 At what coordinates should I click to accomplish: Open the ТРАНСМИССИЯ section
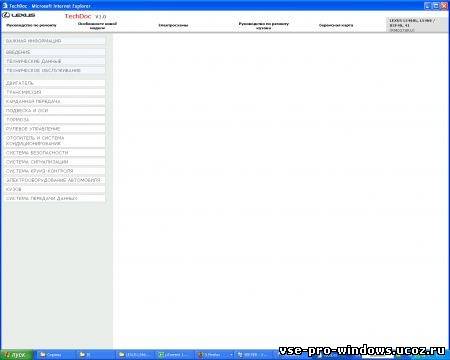(x=55, y=92)
